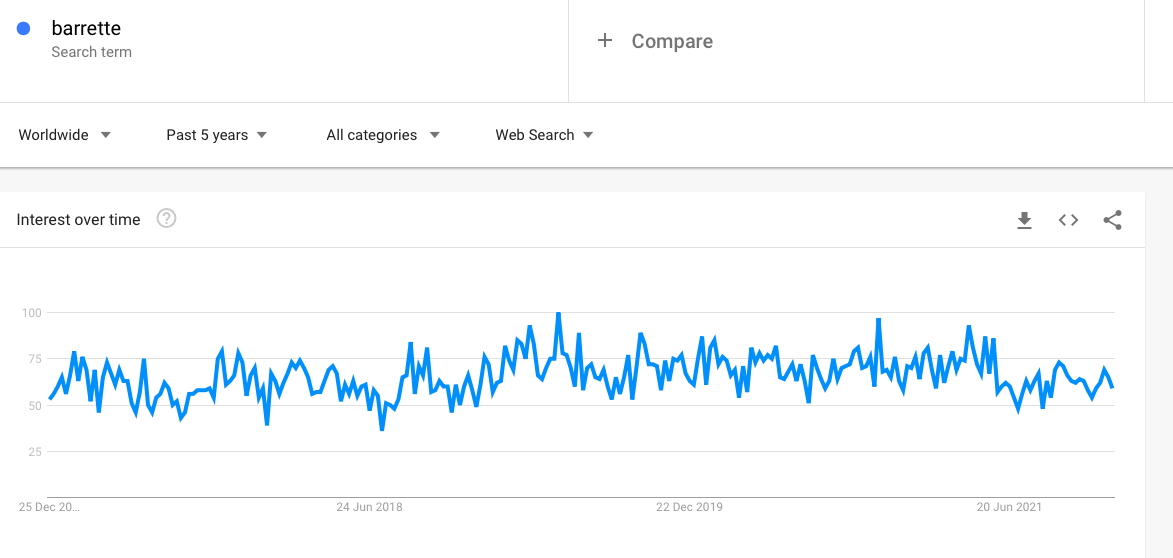Open embed code icon for chart

pyautogui.click(x=1068, y=220)
